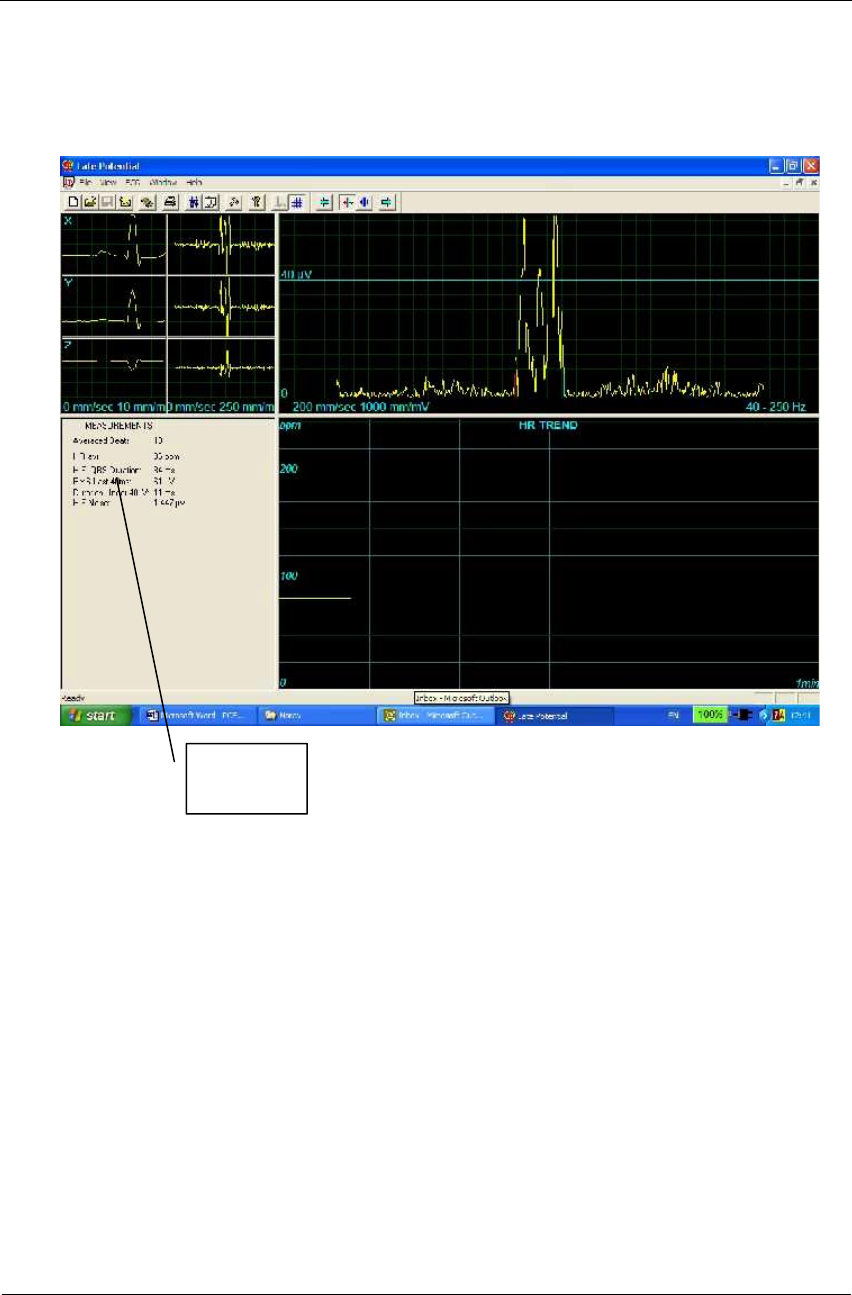Open the View menu
This screenshot has width=852, height=1295.
click(x=108, y=183)
